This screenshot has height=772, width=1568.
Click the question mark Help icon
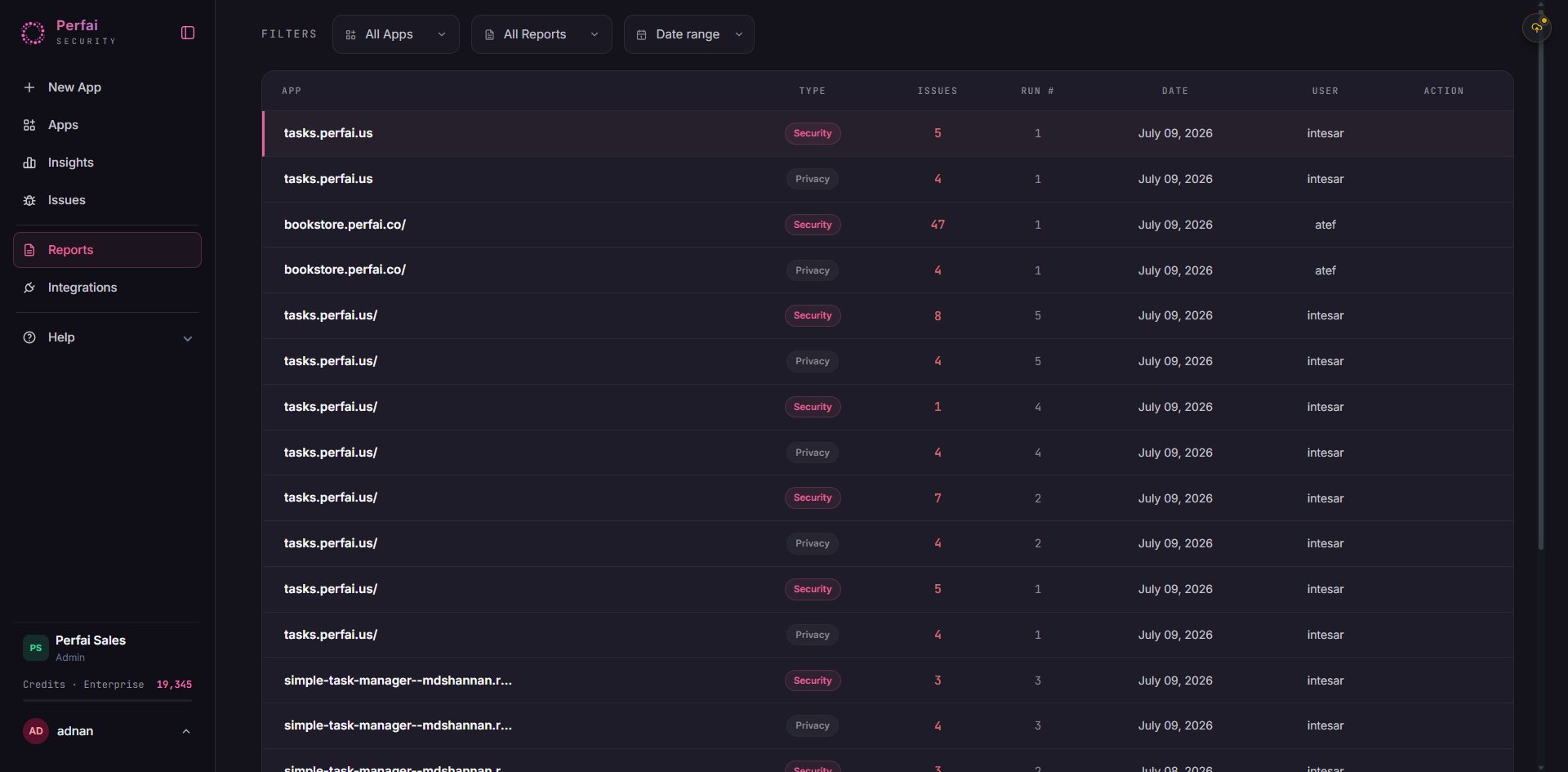coord(29,337)
